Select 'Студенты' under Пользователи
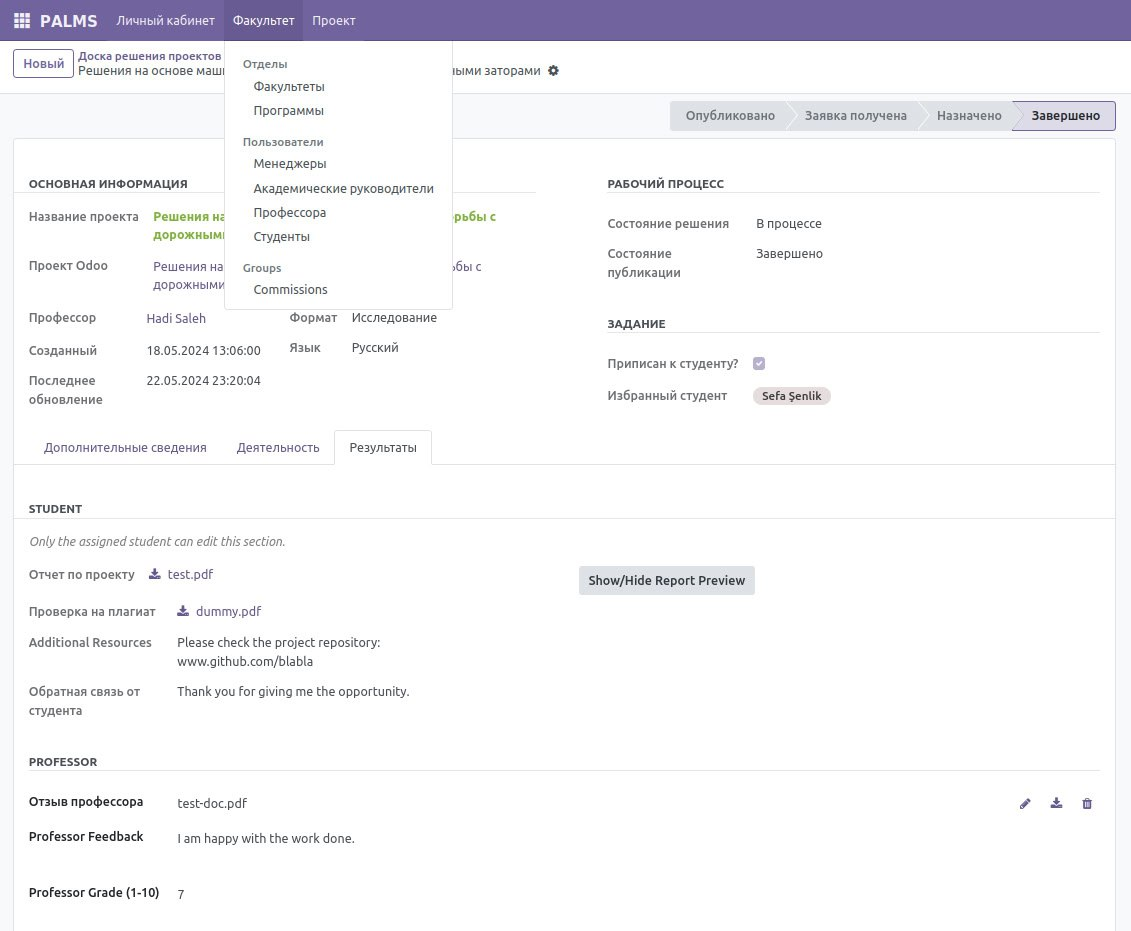This screenshot has height=931, width=1131. click(x=281, y=236)
